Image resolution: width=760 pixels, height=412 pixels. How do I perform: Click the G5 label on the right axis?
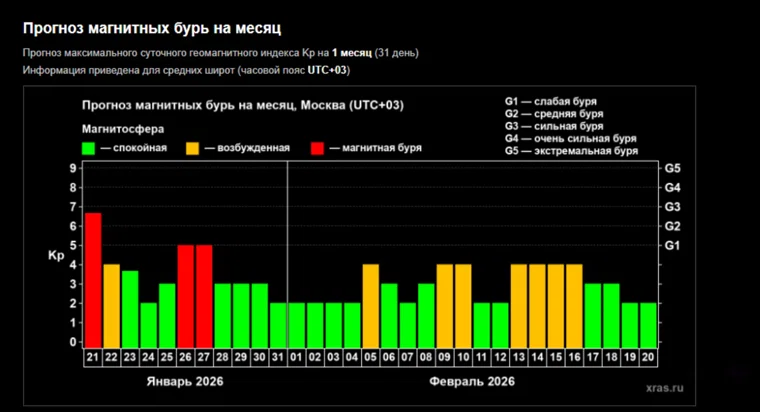pyautogui.click(x=673, y=168)
